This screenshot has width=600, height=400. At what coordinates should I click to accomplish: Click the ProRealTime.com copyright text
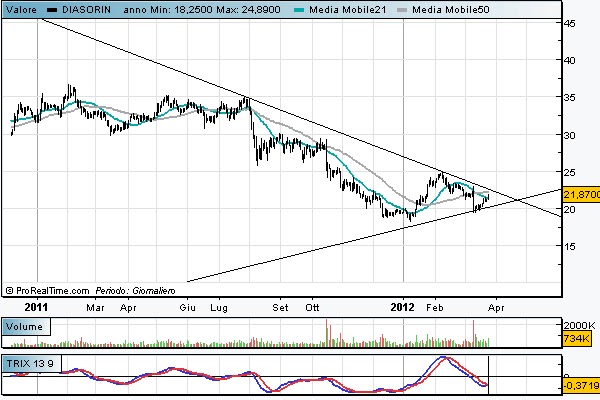click(47, 291)
